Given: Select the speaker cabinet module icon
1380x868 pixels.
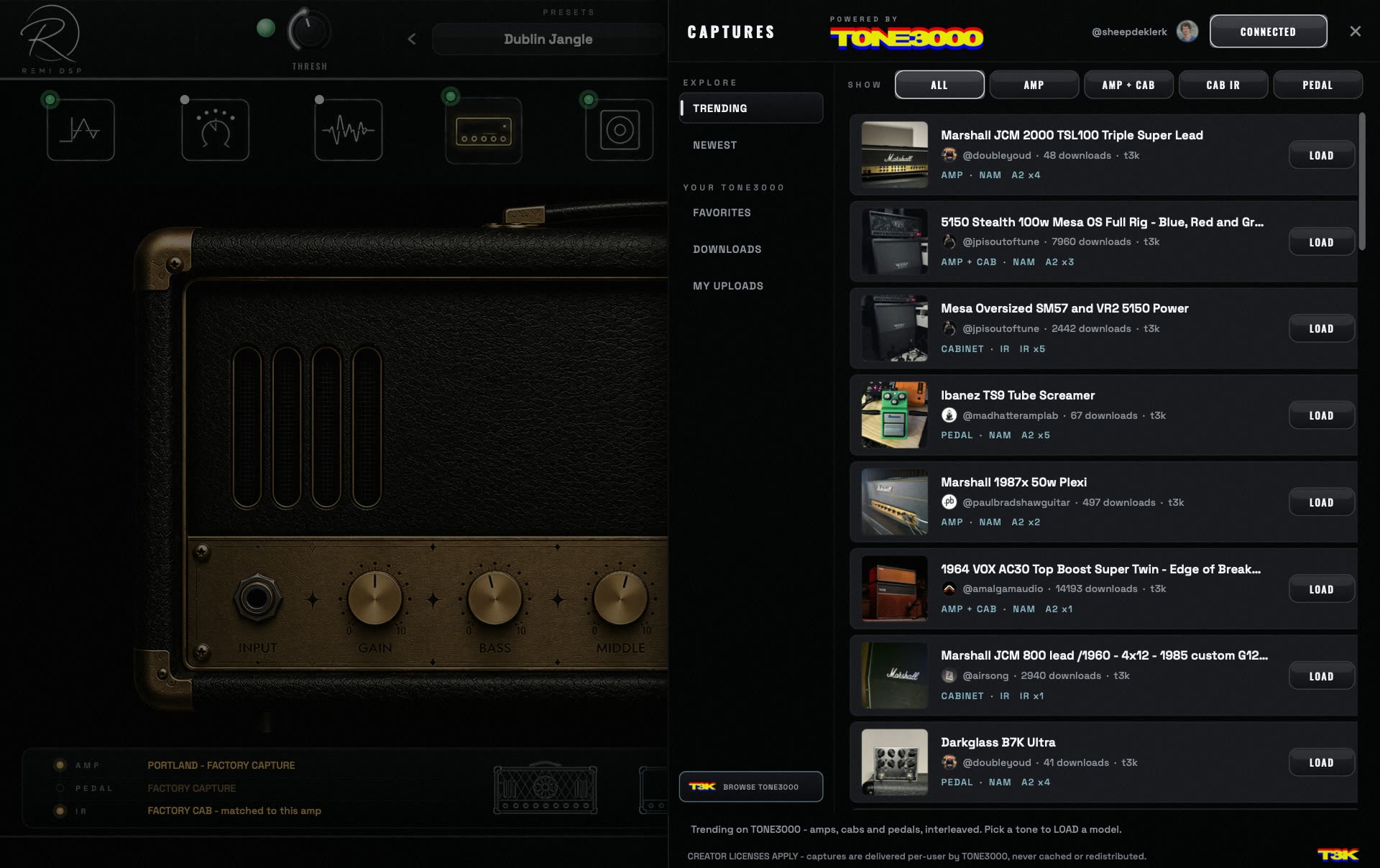Looking at the screenshot, I should (620, 130).
